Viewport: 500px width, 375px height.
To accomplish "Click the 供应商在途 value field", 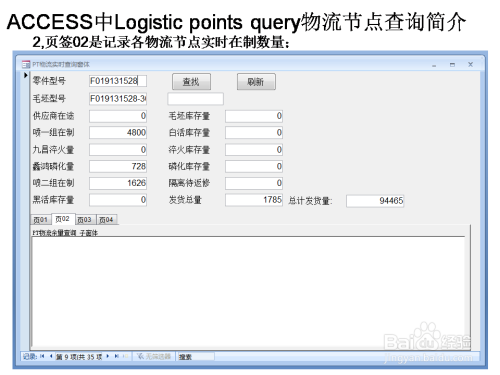I will [x=118, y=116].
